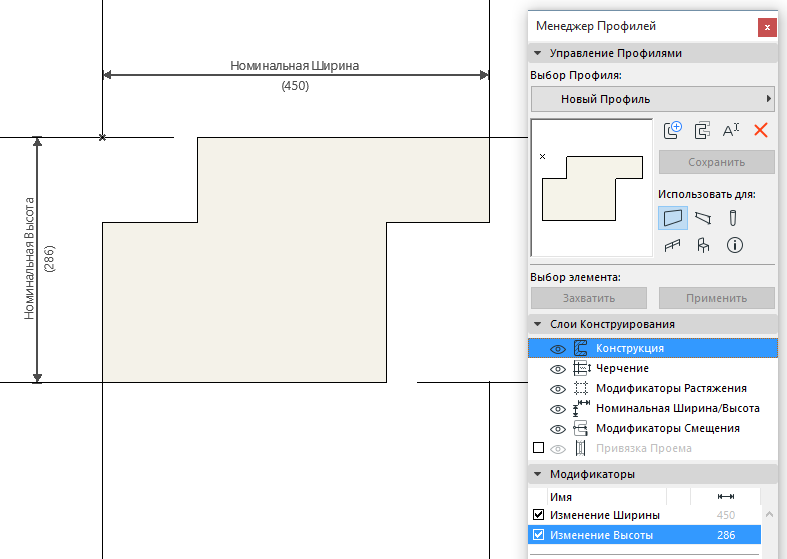
Task: Select the Номинальная Ширина/Высота row
Action: point(652,408)
